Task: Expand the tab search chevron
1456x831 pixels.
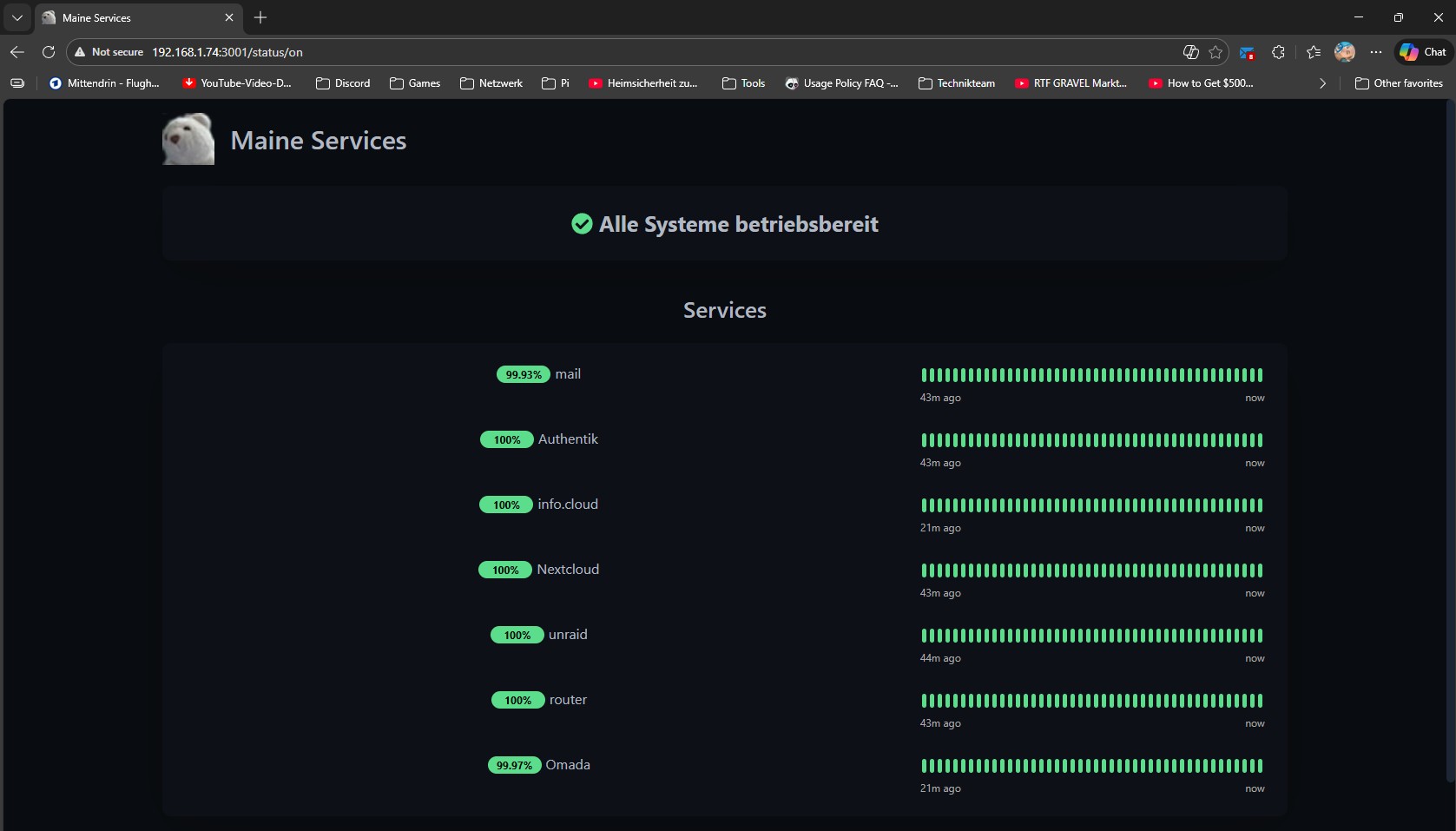Action: pyautogui.click(x=17, y=17)
